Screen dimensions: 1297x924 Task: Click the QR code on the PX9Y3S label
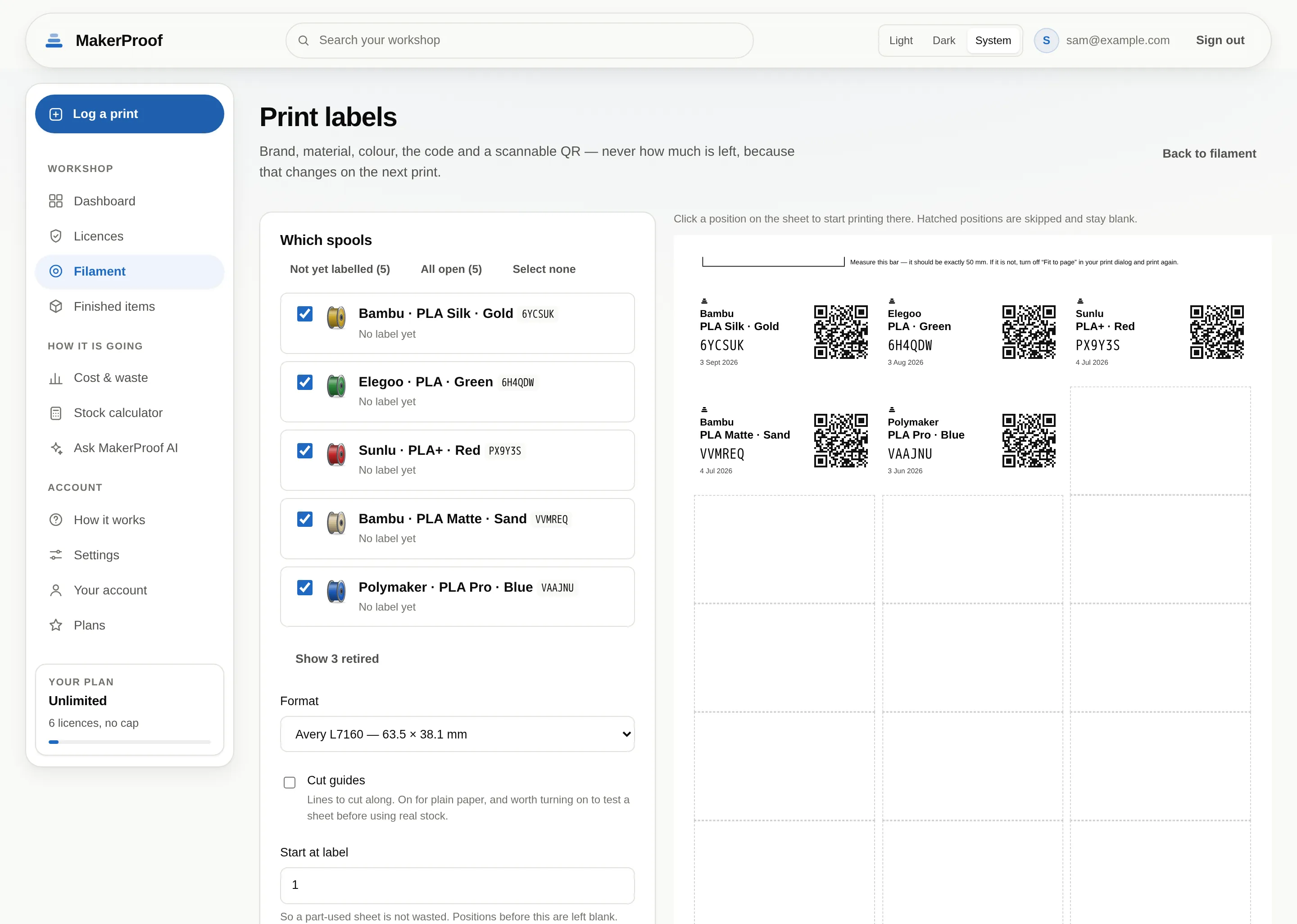(x=1217, y=332)
